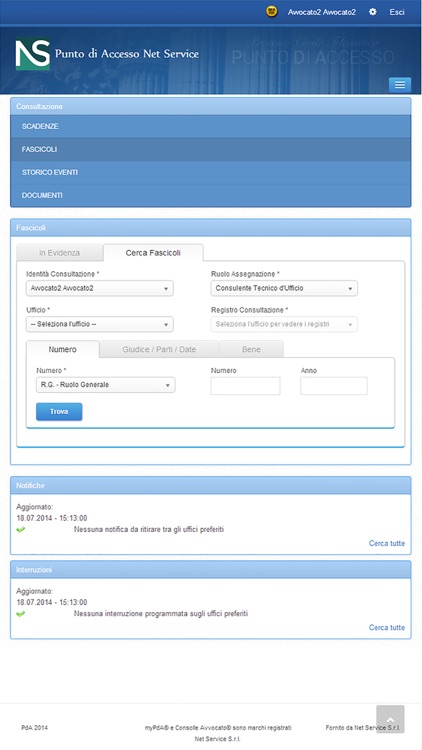Select the Numero search tab
422x750 pixels.
(x=63, y=349)
